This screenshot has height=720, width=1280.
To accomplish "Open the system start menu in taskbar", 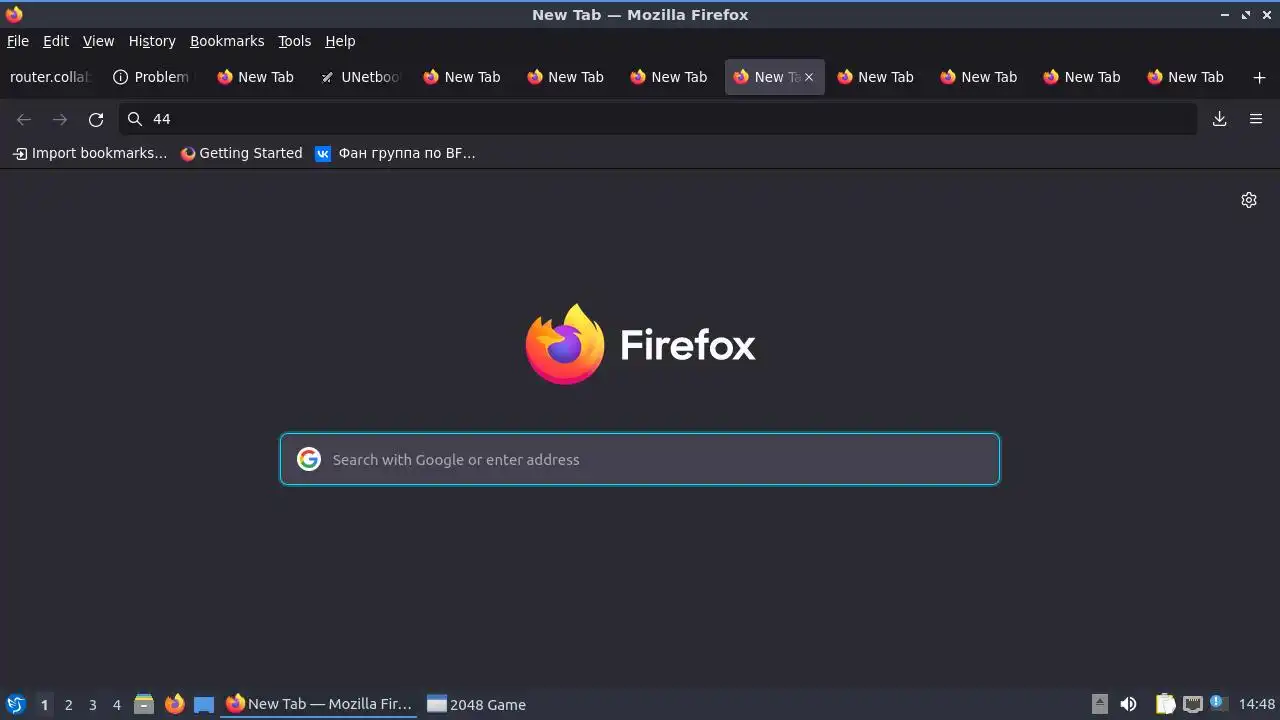I will click(x=15, y=704).
